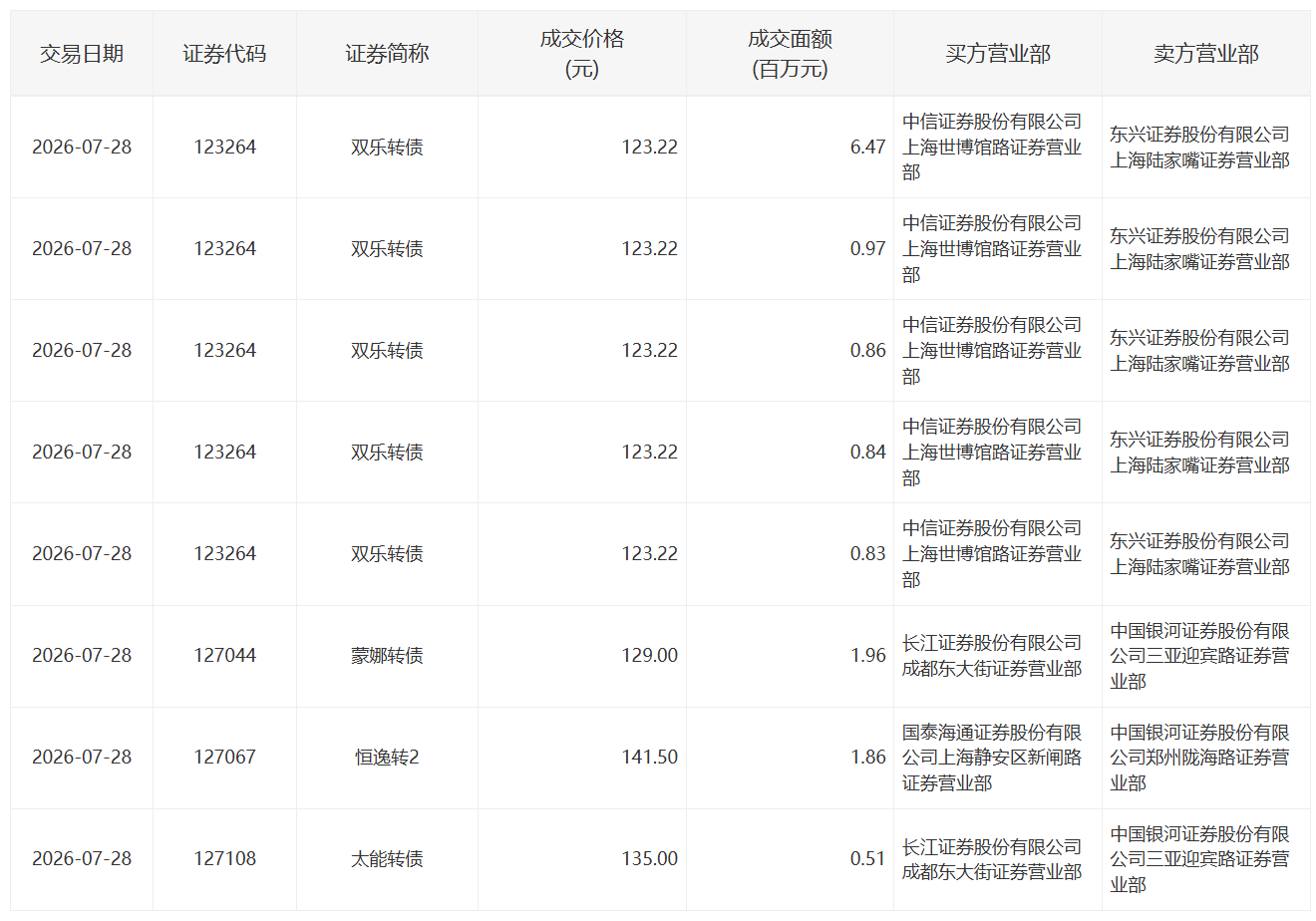Click the 6.47 face amount cell
This screenshot has width=1316, height=921.
pos(791,148)
